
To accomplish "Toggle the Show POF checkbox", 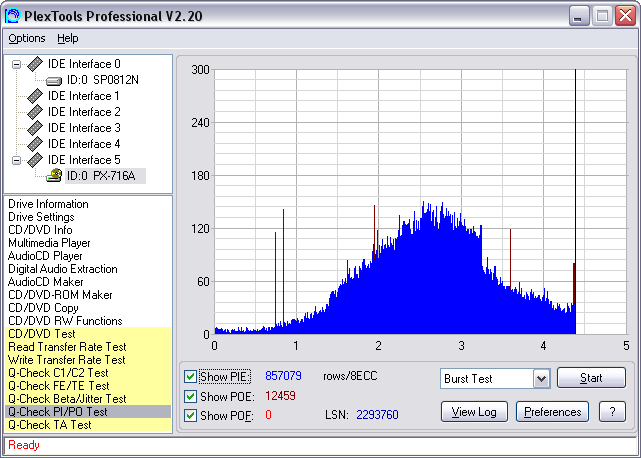I will coord(190,415).
